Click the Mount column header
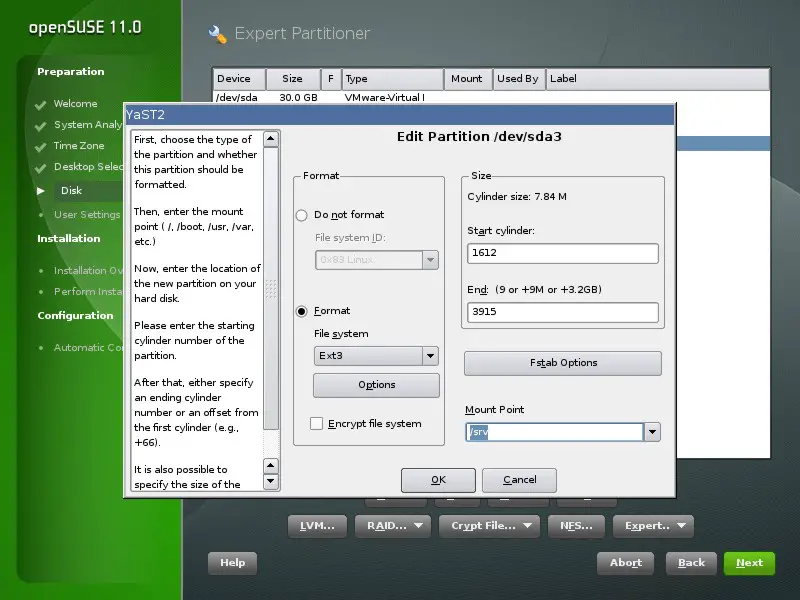 point(468,79)
